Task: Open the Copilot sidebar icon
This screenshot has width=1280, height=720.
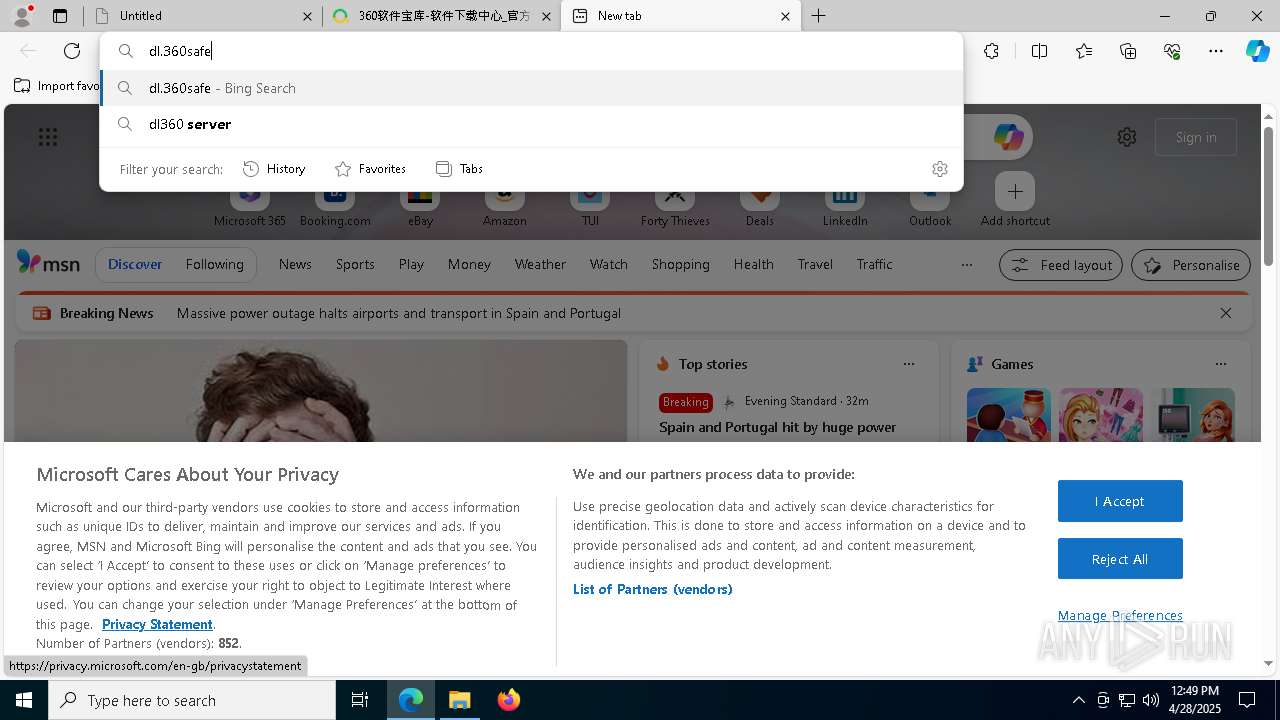Action: click(1257, 51)
